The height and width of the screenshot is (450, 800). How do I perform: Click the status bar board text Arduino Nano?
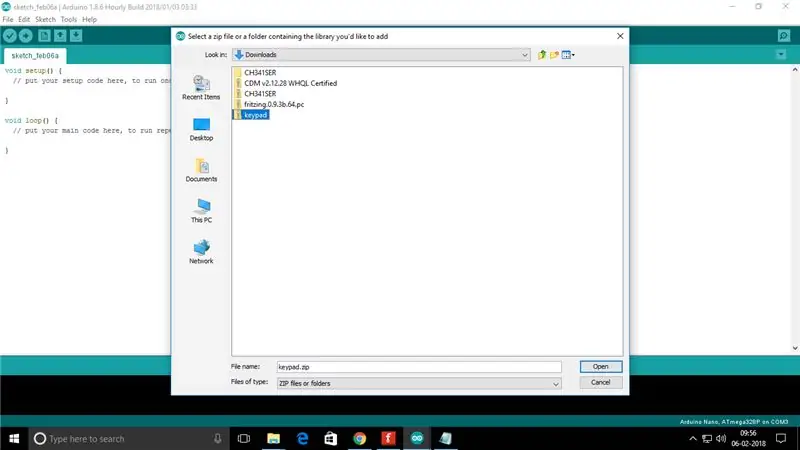pos(734,422)
